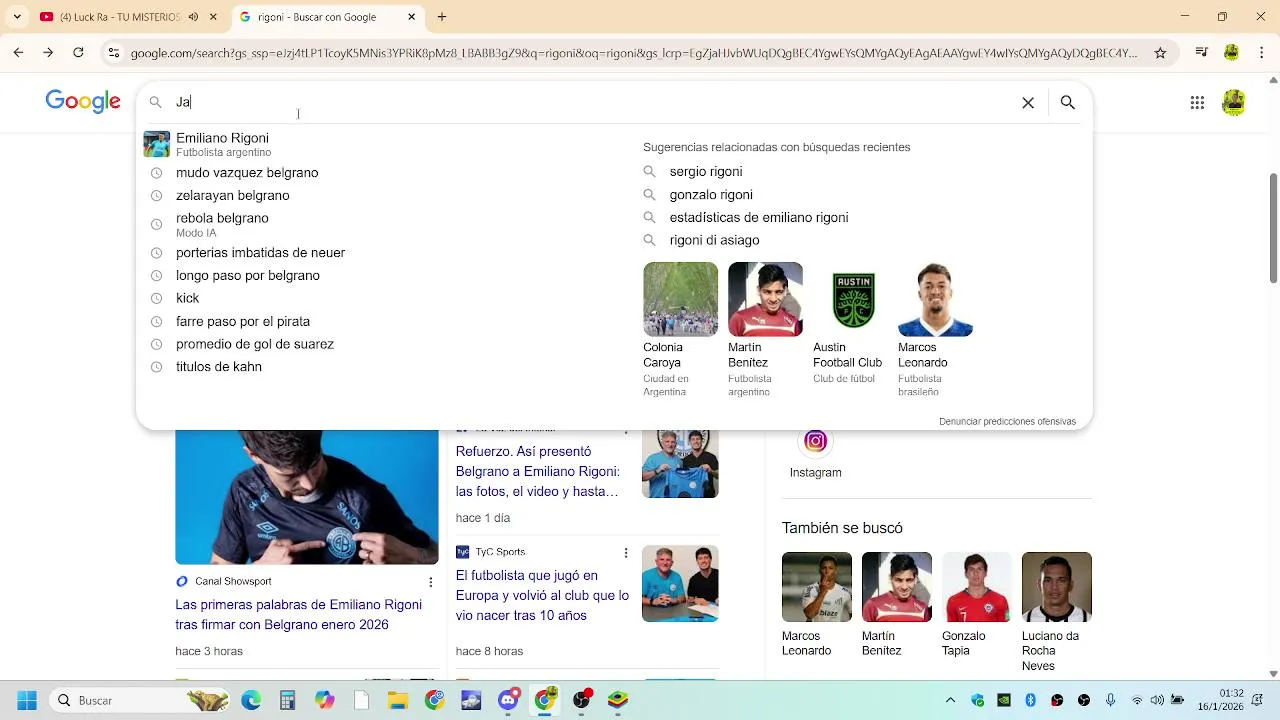Open Luciano da Rocha Neves card
1280x720 pixels.
[x=1057, y=612]
